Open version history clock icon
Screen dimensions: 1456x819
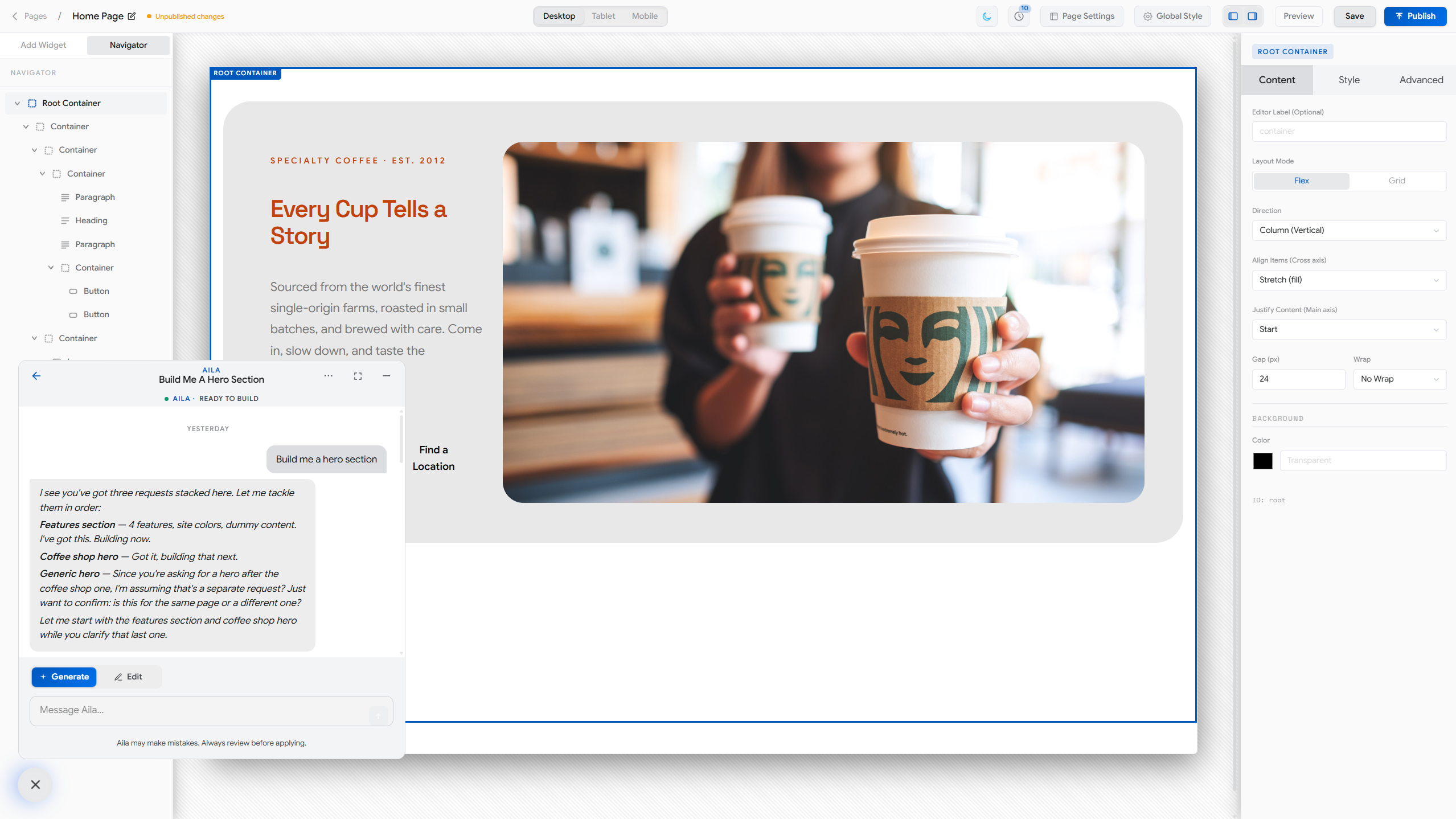point(1019,16)
